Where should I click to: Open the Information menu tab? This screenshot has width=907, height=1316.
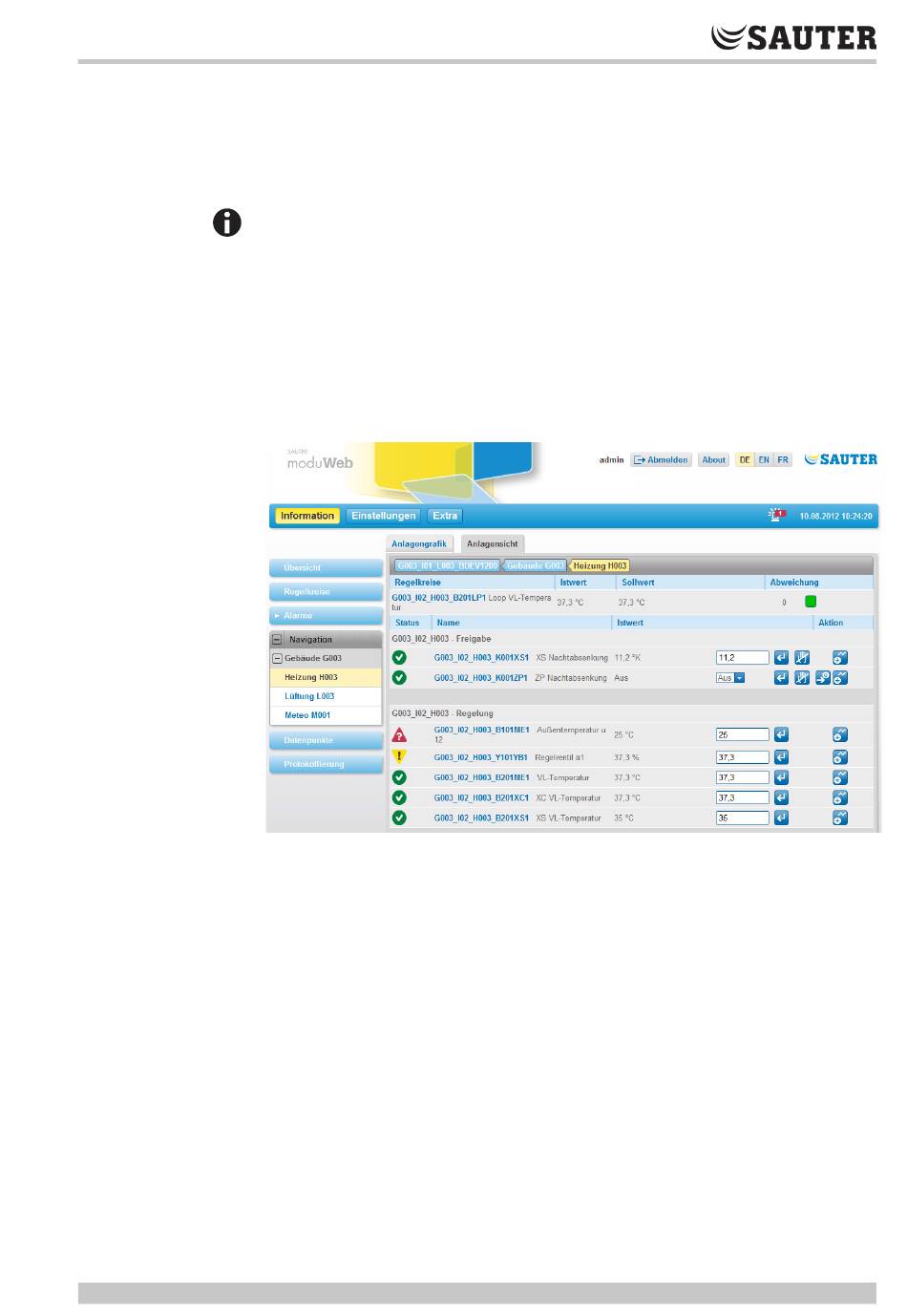click(307, 516)
